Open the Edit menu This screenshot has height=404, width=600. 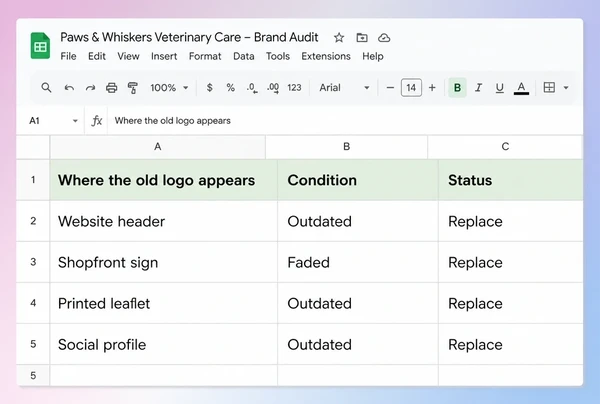pos(97,56)
